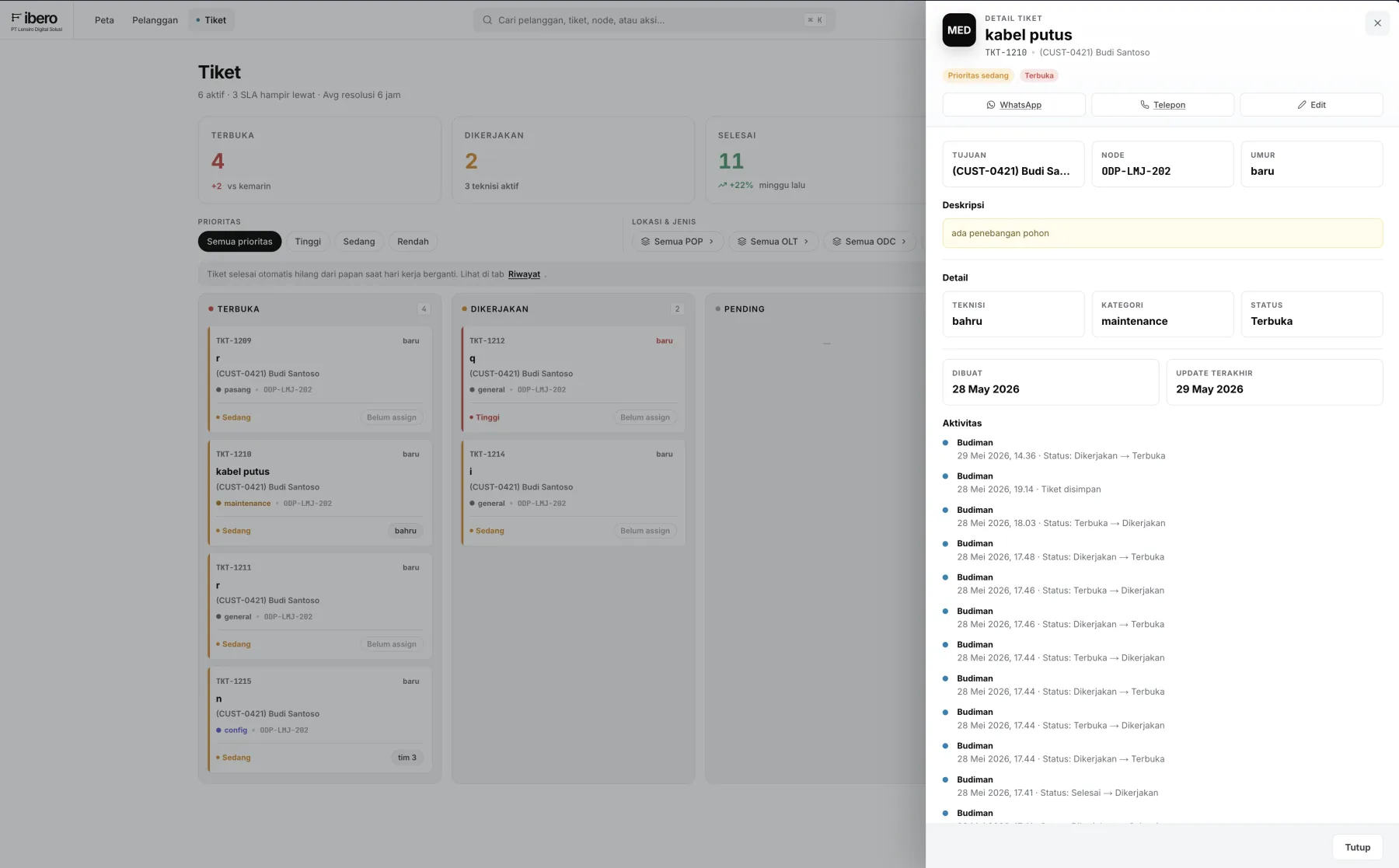Click Belum assign on TKT-1212
This screenshot has width=1399, height=868.
click(x=645, y=417)
